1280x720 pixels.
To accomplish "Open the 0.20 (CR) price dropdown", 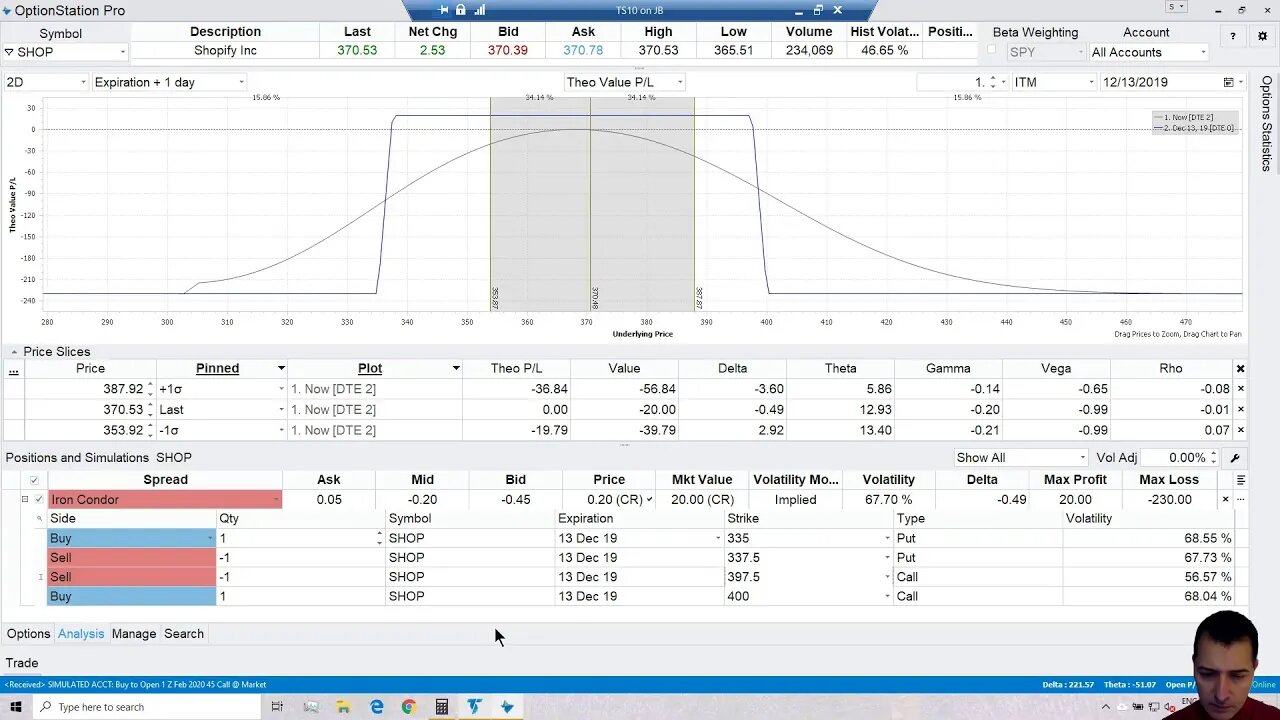I will pyautogui.click(x=650, y=499).
